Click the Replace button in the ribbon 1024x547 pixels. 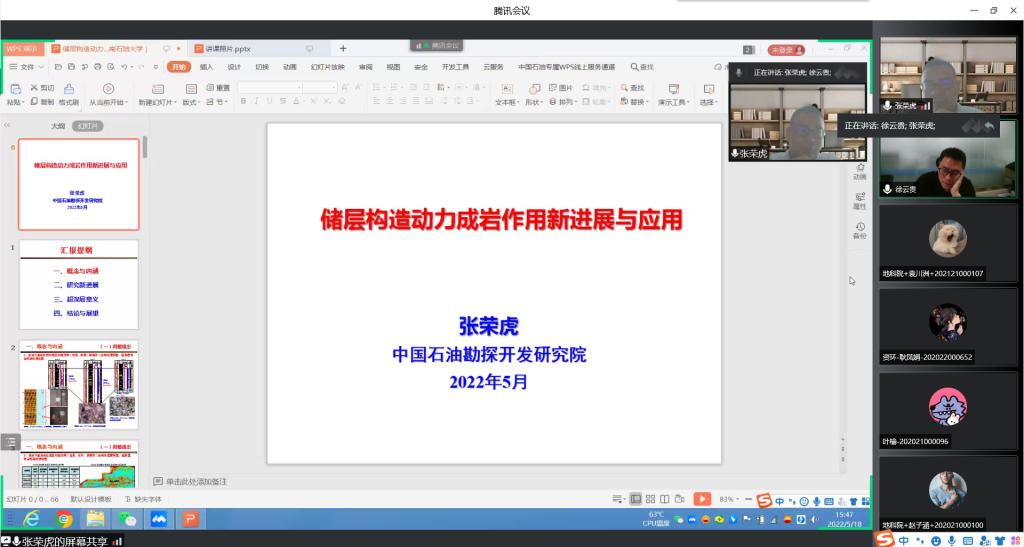pyautogui.click(x=637, y=102)
